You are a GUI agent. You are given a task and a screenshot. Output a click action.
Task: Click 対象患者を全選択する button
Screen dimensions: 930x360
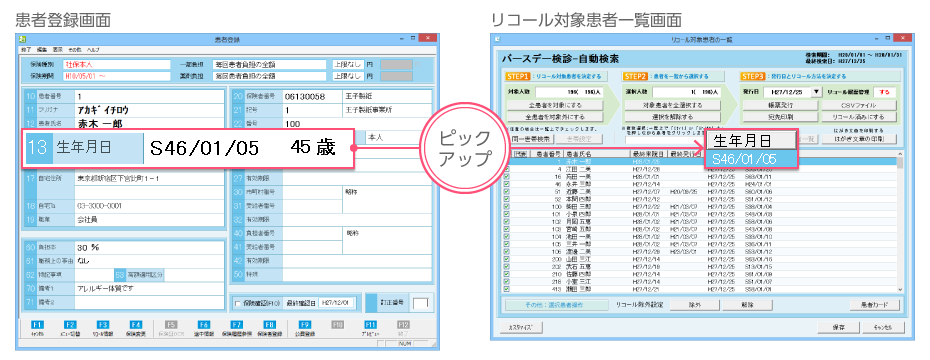click(673, 105)
